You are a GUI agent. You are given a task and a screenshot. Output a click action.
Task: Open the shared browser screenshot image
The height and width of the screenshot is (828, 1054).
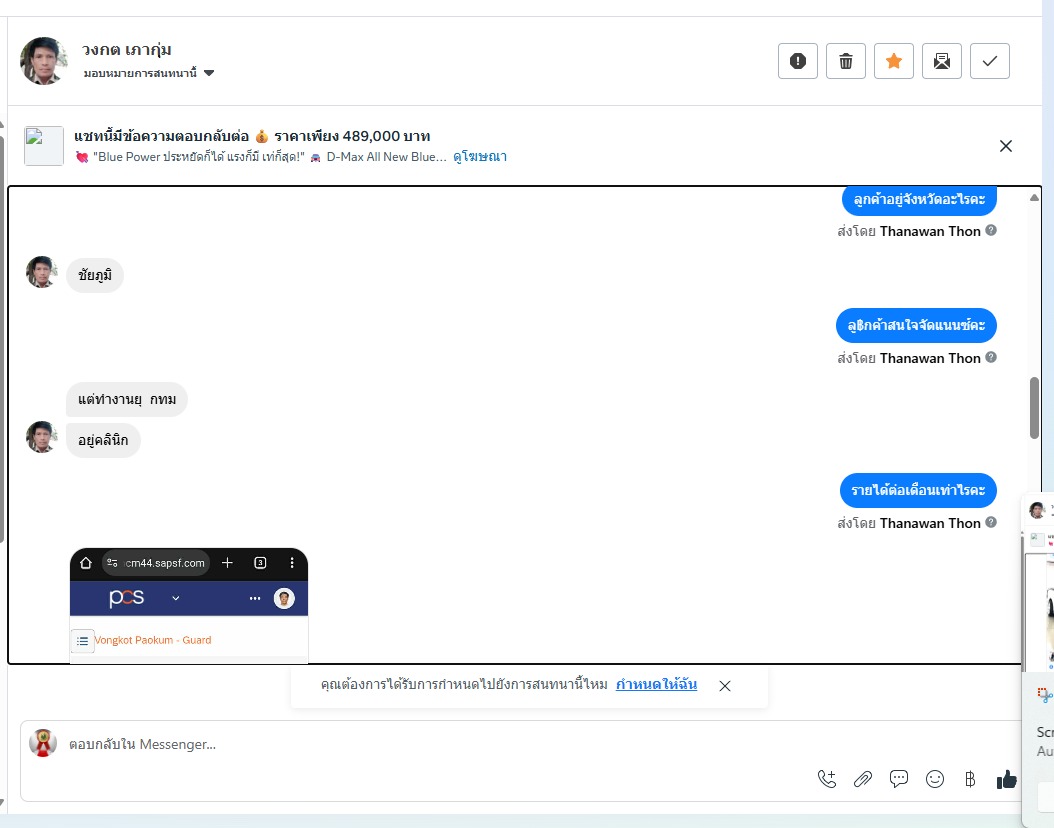[189, 606]
